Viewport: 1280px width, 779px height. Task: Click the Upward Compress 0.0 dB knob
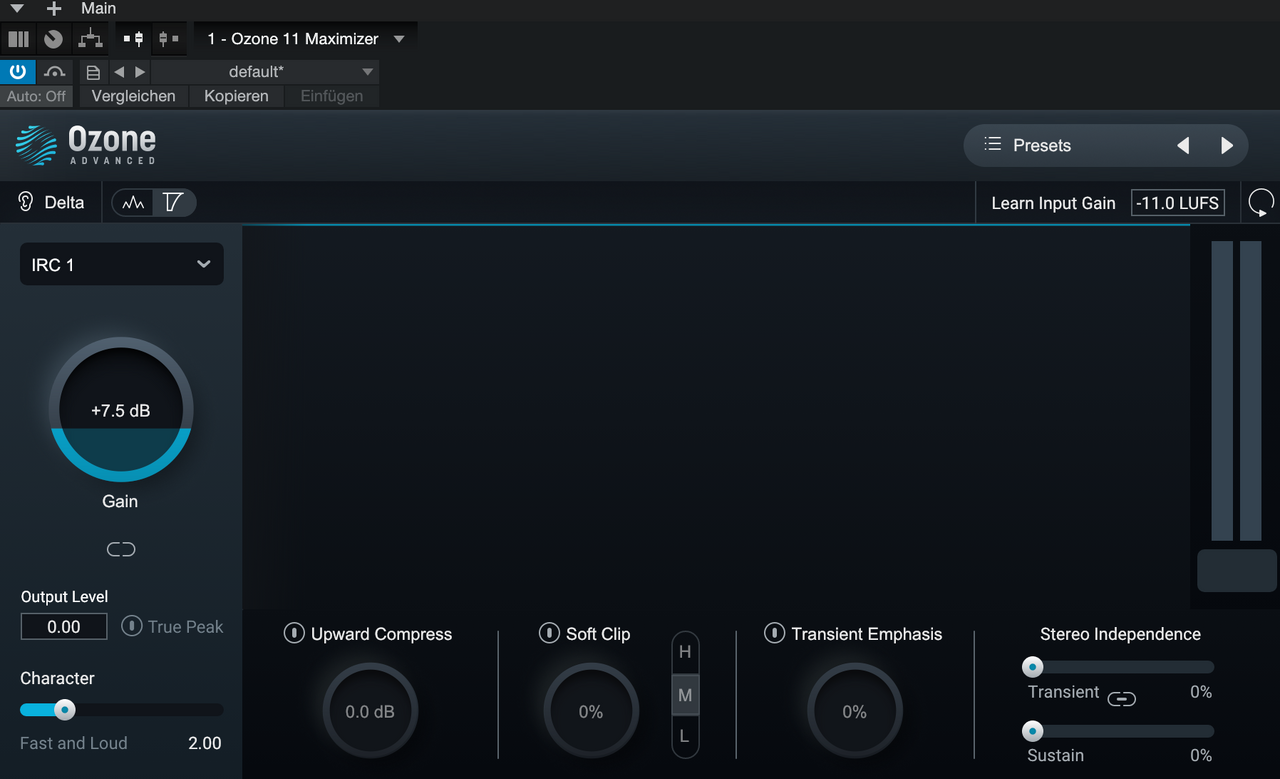click(370, 711)
